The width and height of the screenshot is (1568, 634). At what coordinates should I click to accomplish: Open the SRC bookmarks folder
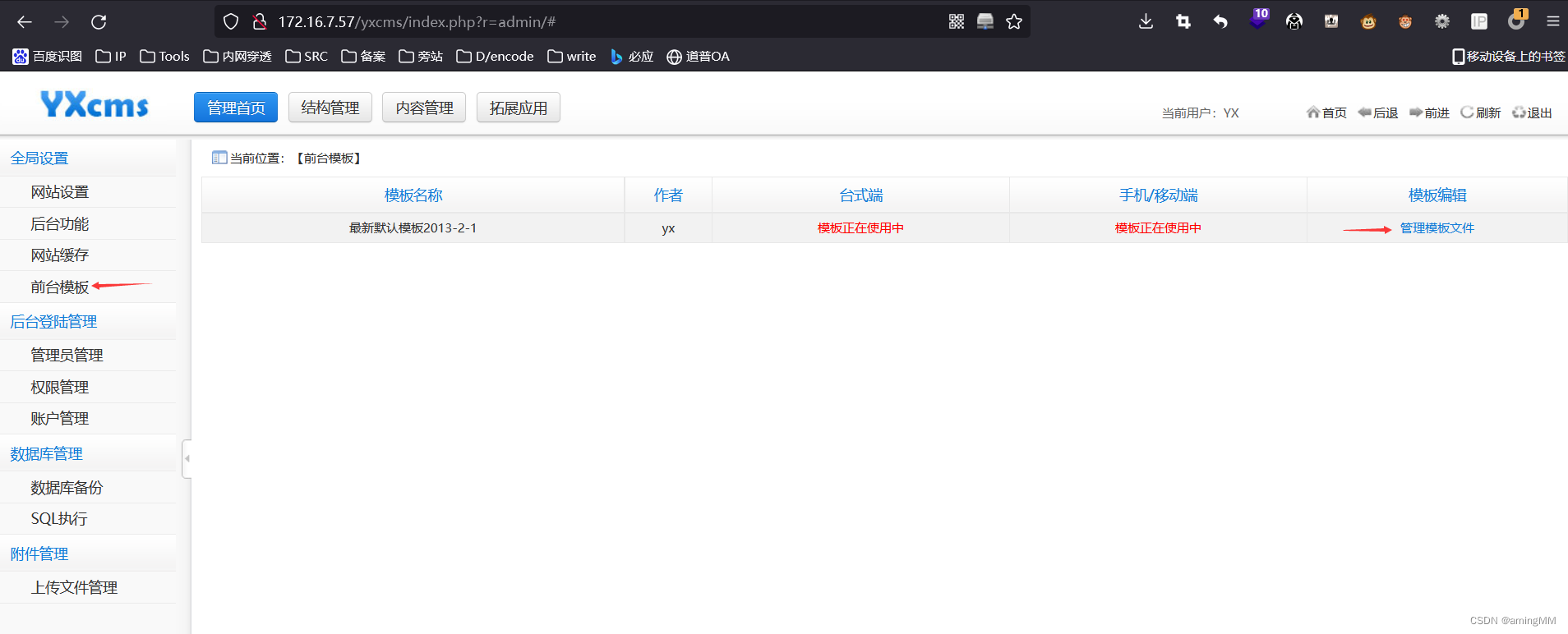pyautogui.click(x=307, y=57)
